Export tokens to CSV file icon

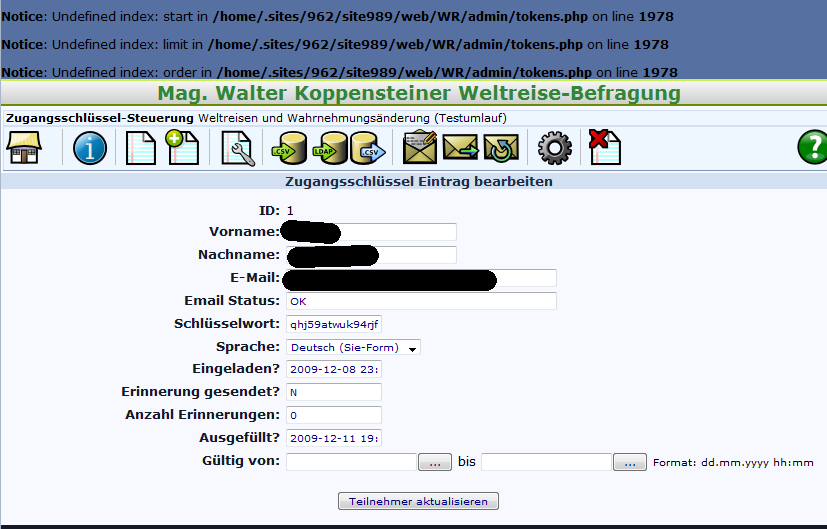368,148
